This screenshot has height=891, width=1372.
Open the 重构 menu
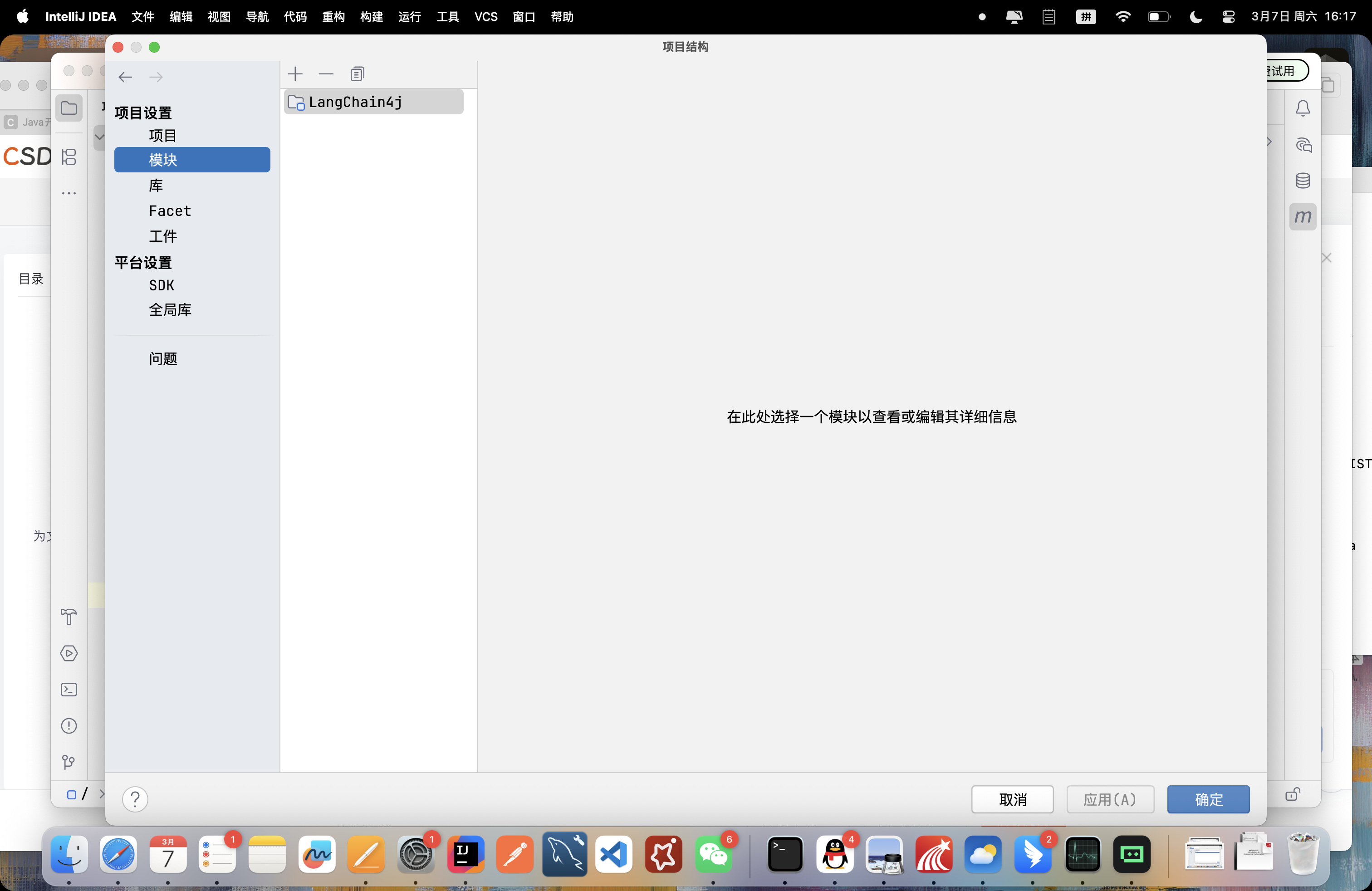[x=333, y=17]
